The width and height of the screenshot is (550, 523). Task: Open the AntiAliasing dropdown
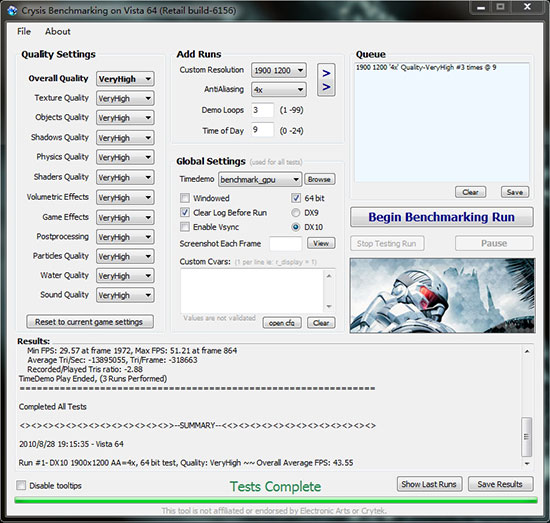point(279,90)
